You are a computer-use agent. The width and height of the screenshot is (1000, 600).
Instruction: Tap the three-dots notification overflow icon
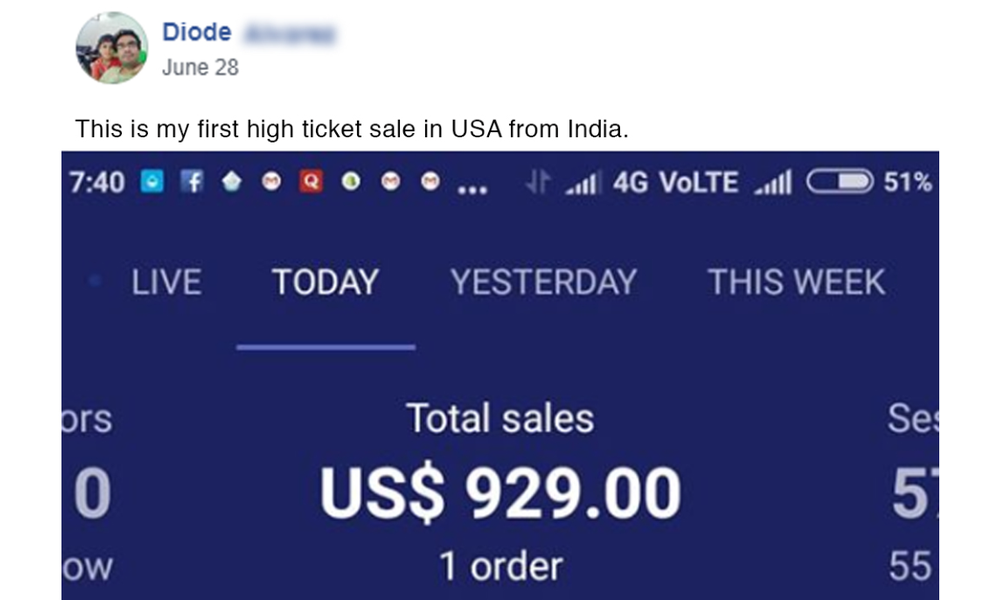[x=471, y=186]
